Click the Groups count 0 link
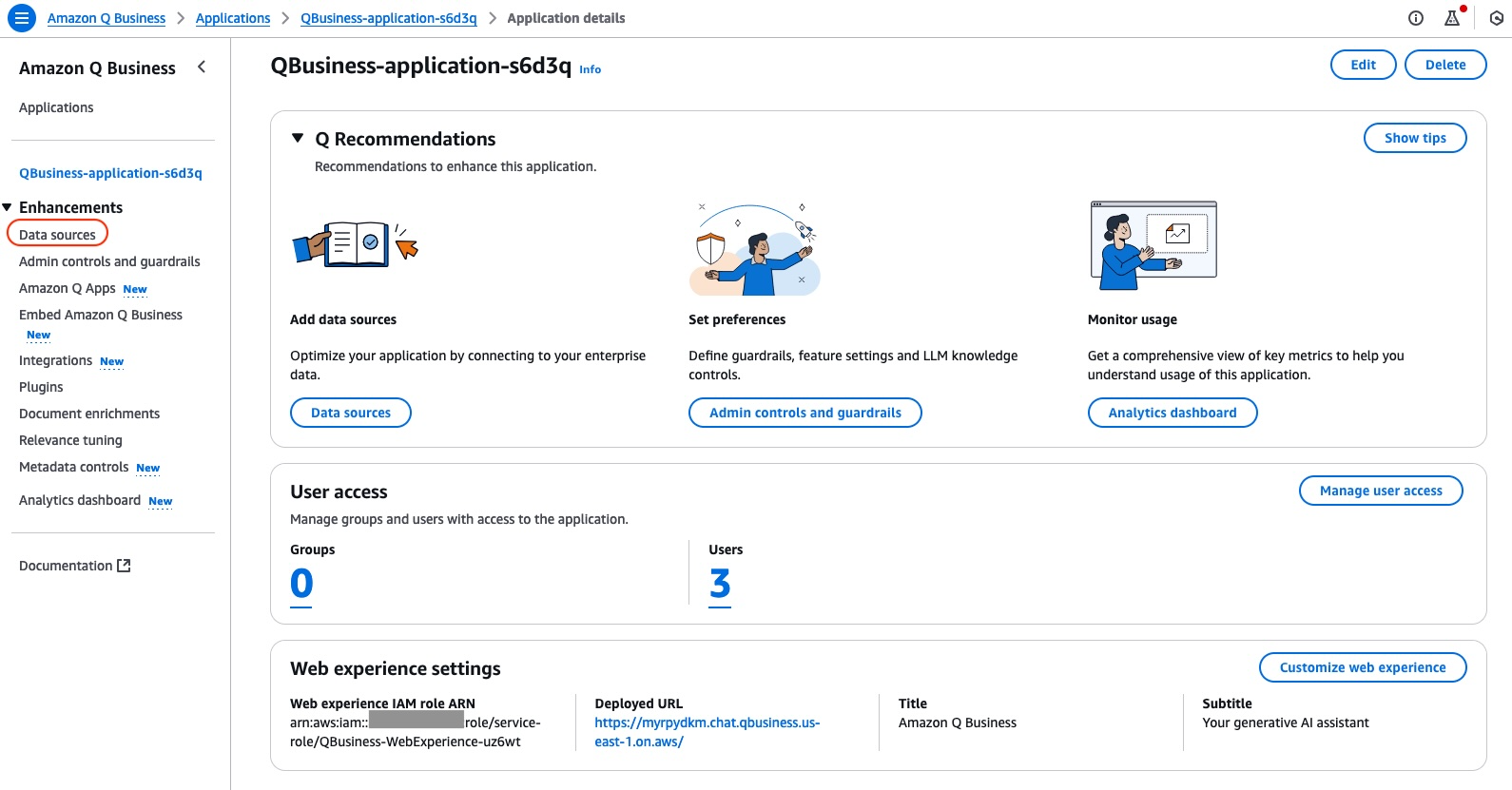Viewport: 1512px width, 790px height. (x=301, y=584)
